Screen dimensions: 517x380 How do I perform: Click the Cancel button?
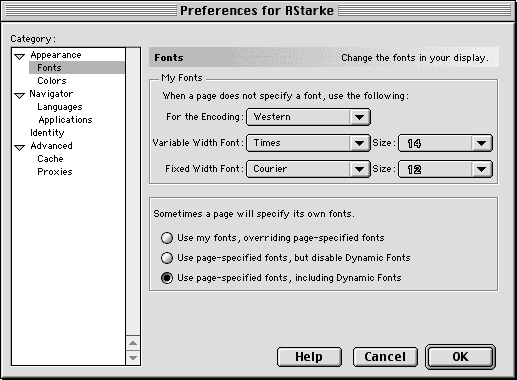[385, 357]
